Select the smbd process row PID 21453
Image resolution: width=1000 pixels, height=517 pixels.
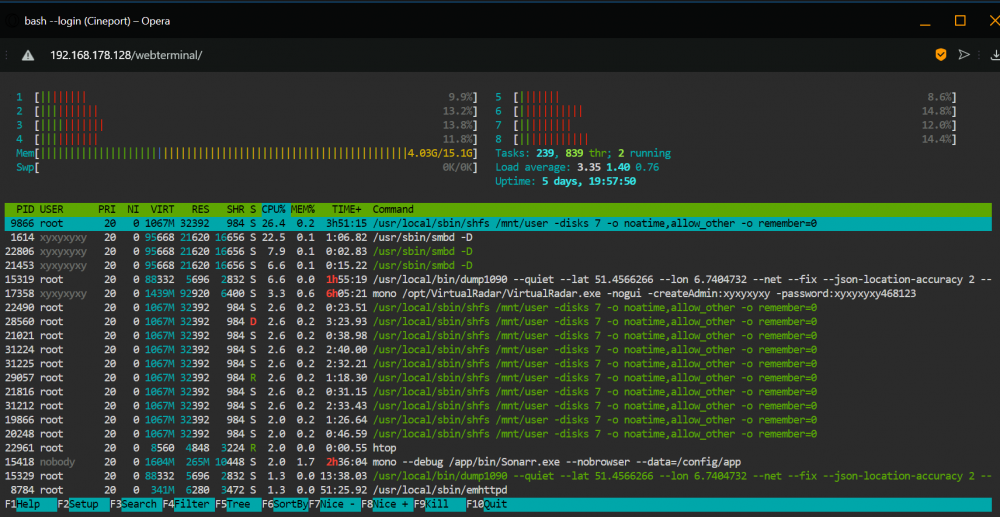coord(498,265)
